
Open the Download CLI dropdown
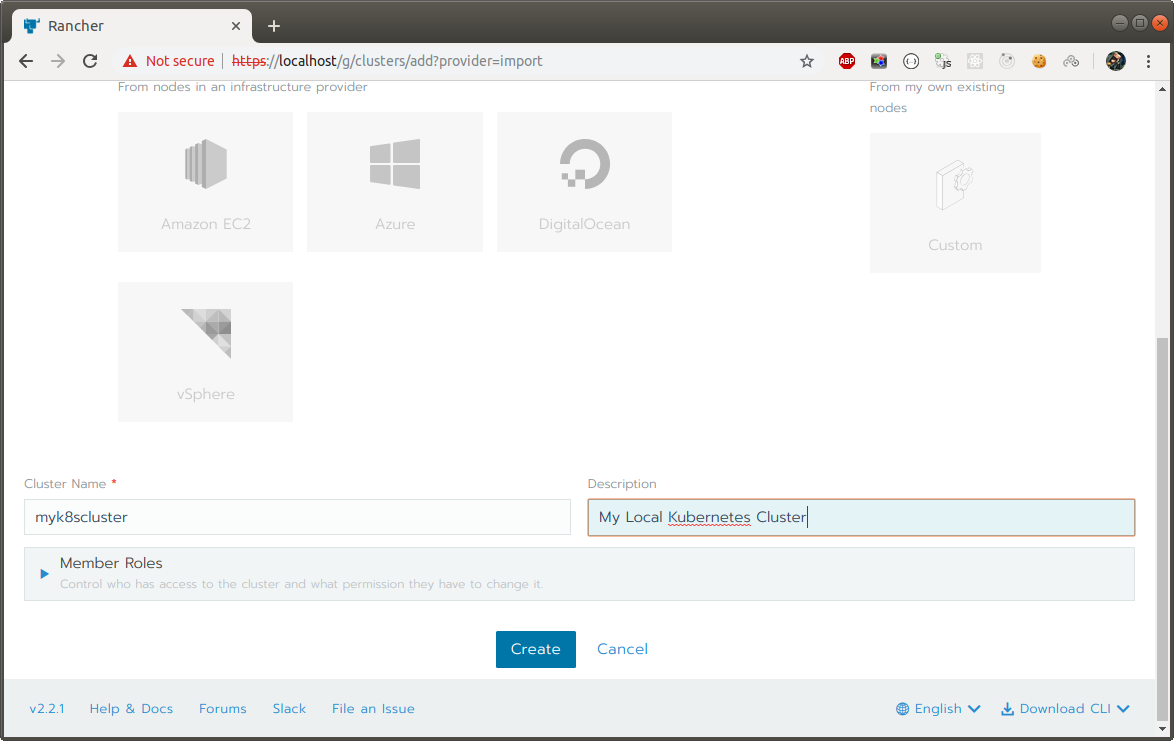click(x=1065, y=709)
